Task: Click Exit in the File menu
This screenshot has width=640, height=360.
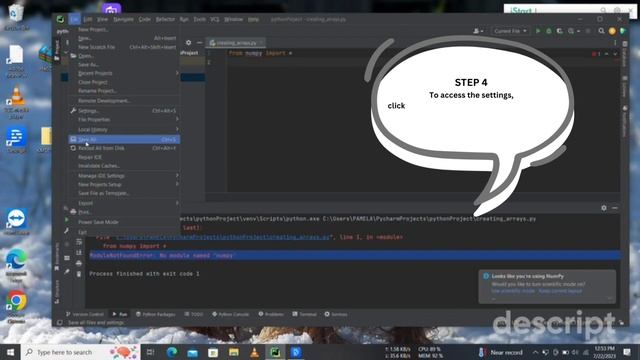Action: click(124, 232)
